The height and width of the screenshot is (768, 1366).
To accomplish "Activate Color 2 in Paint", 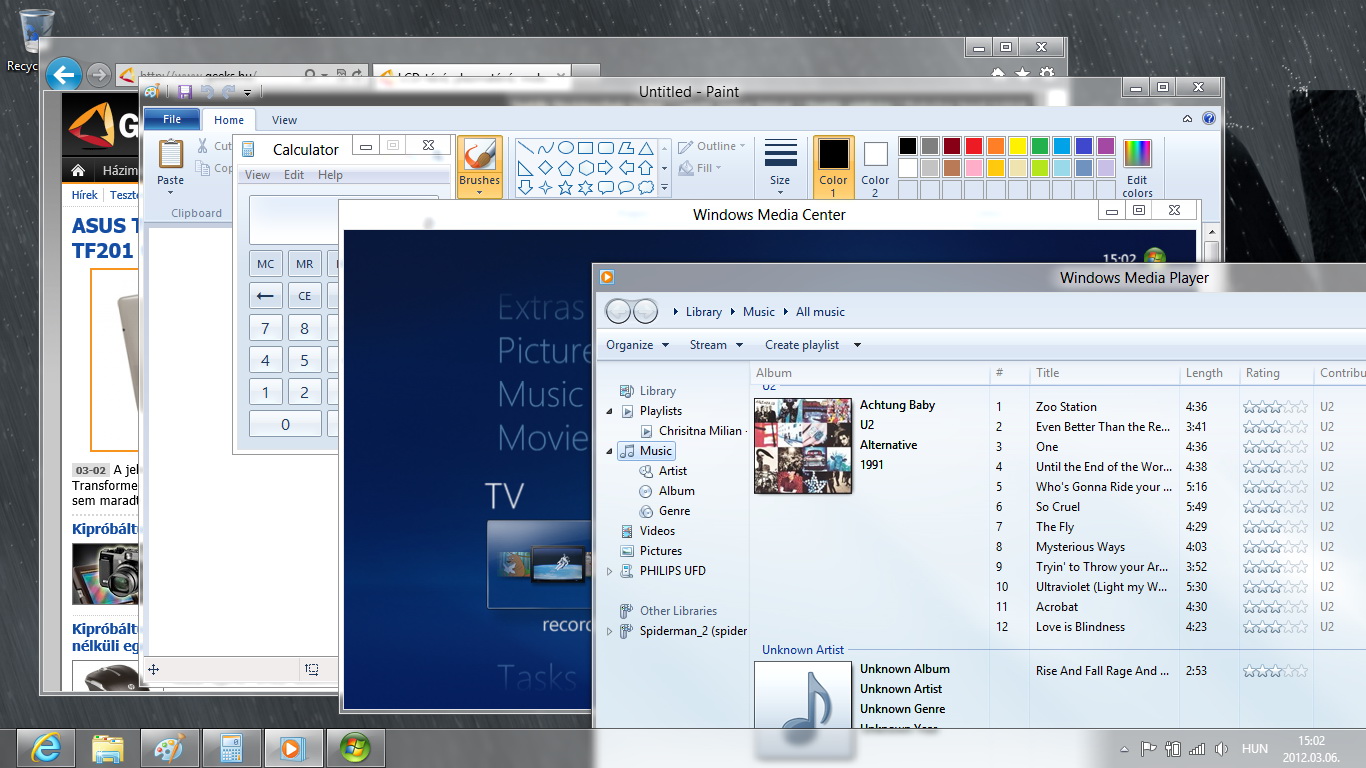I will [875, 167].
